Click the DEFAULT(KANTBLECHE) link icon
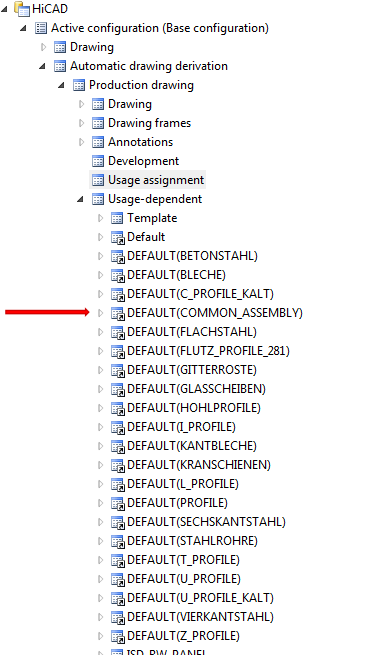 coord(118,447)
